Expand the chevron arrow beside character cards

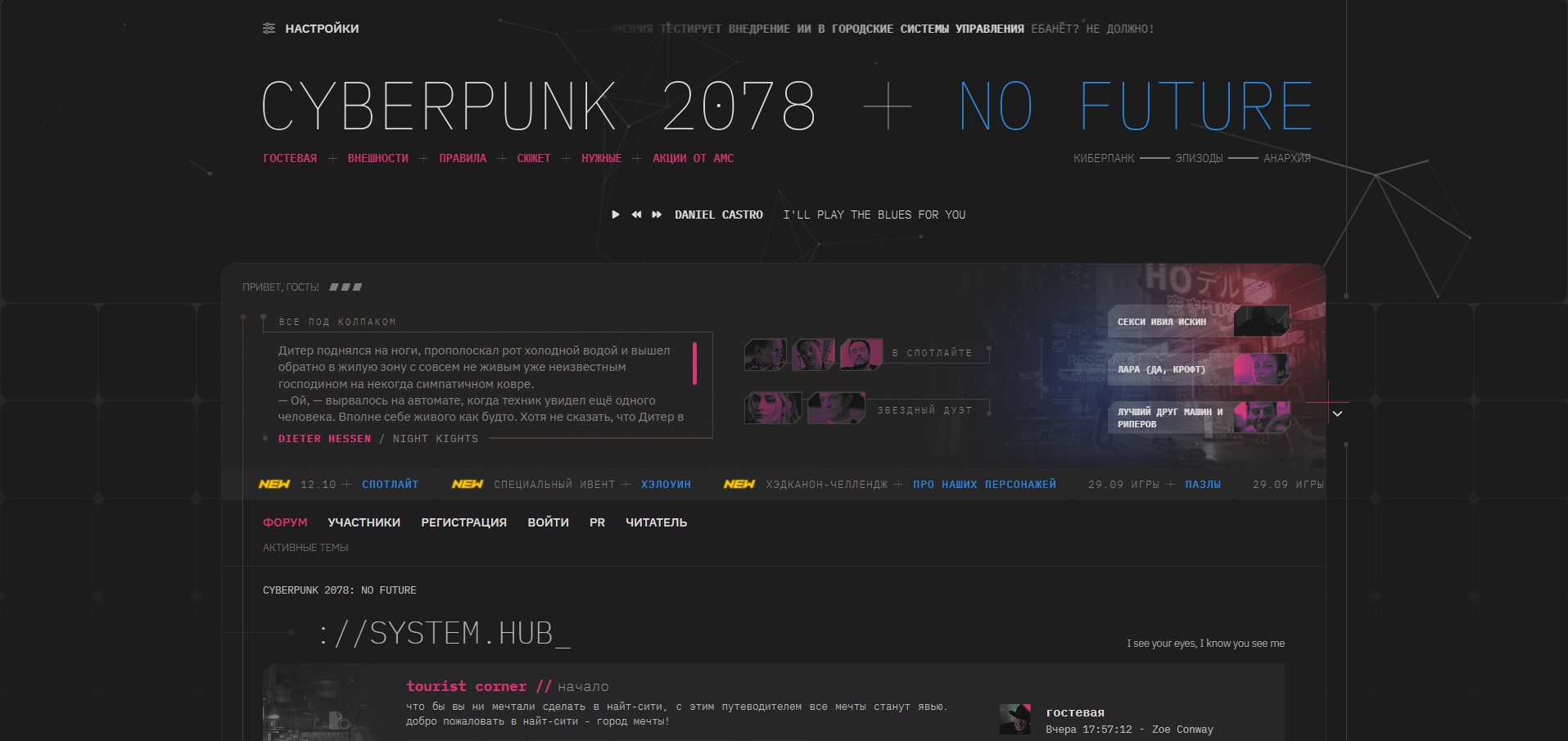pos(1337,413)
